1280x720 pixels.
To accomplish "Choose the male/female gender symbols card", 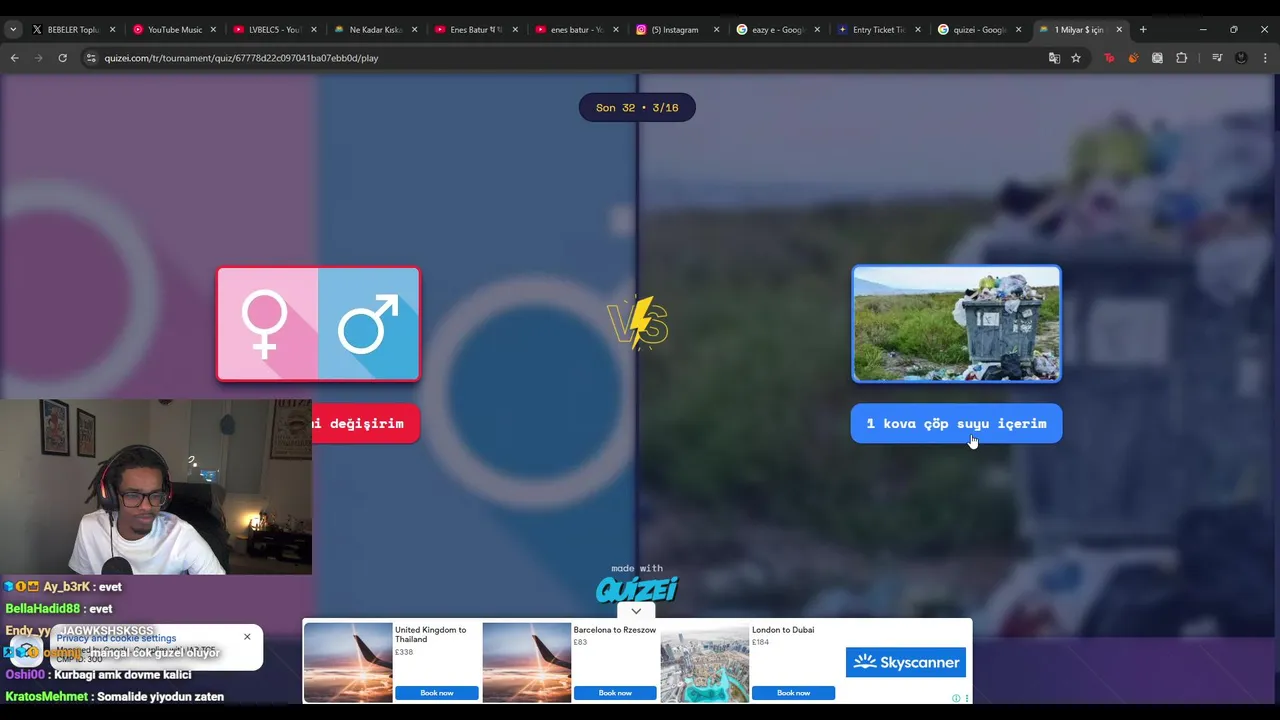I will pos(318,324).
